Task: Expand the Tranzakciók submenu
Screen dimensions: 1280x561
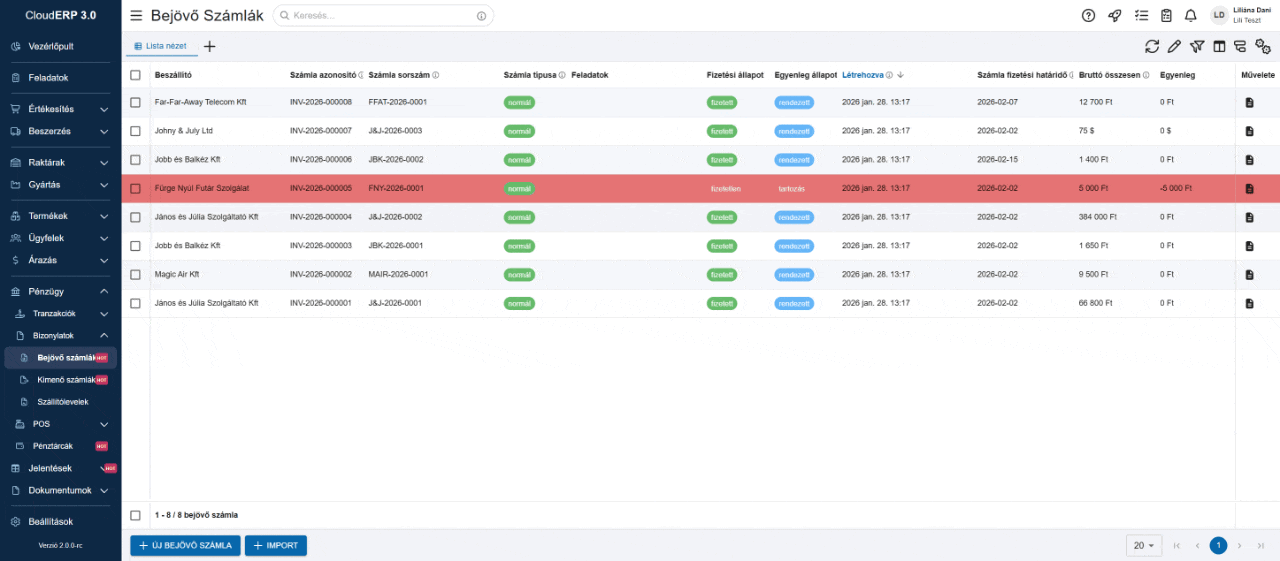Action: point(60,313)
